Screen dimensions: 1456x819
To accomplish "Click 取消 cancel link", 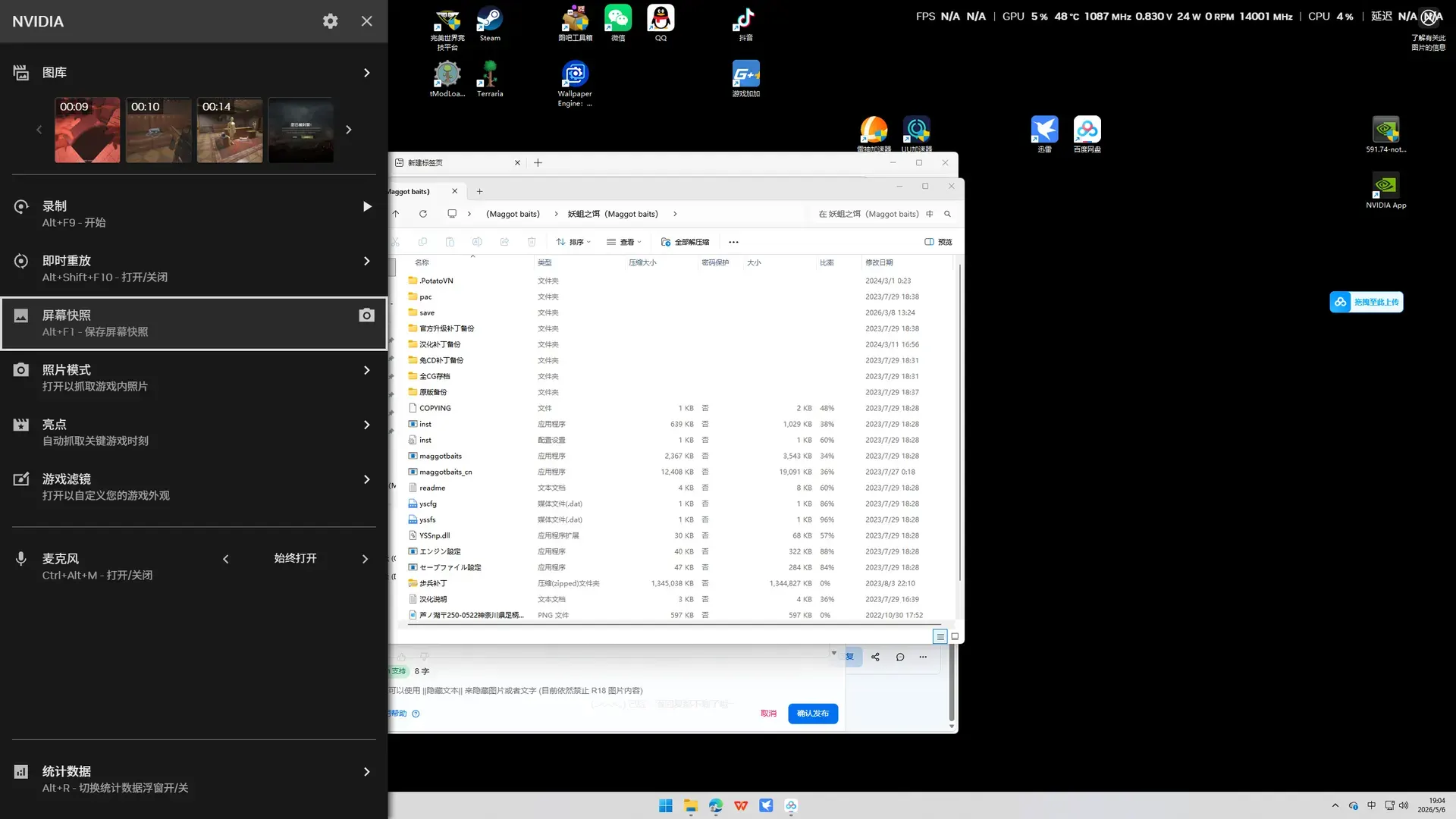I will pos(768,714).
